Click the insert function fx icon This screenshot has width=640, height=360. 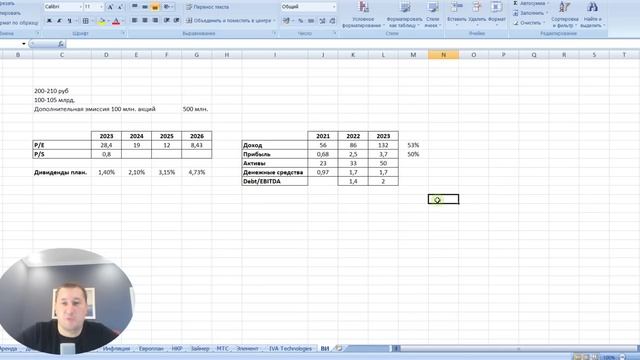[x=61, y=44]
